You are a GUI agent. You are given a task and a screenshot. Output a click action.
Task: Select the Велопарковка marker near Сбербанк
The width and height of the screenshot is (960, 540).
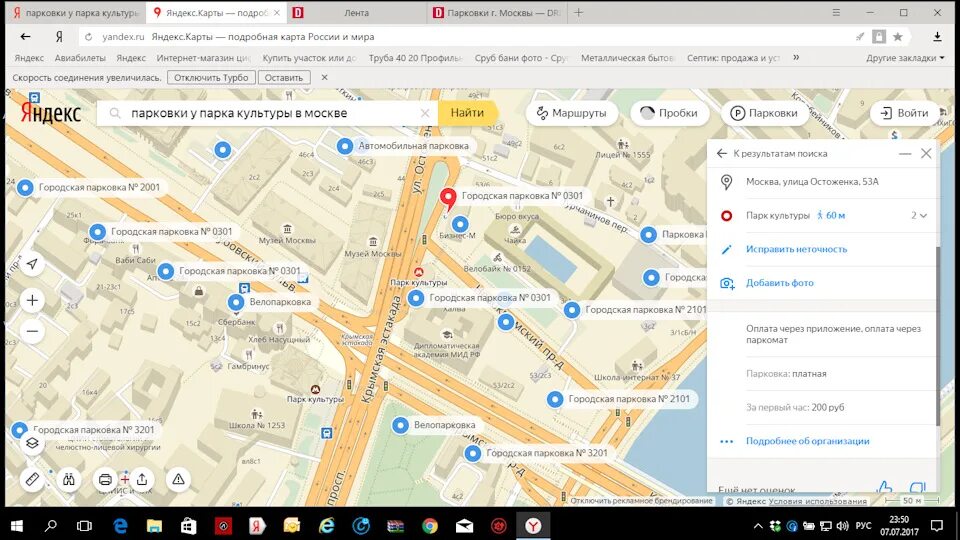(x=236, y=302)
